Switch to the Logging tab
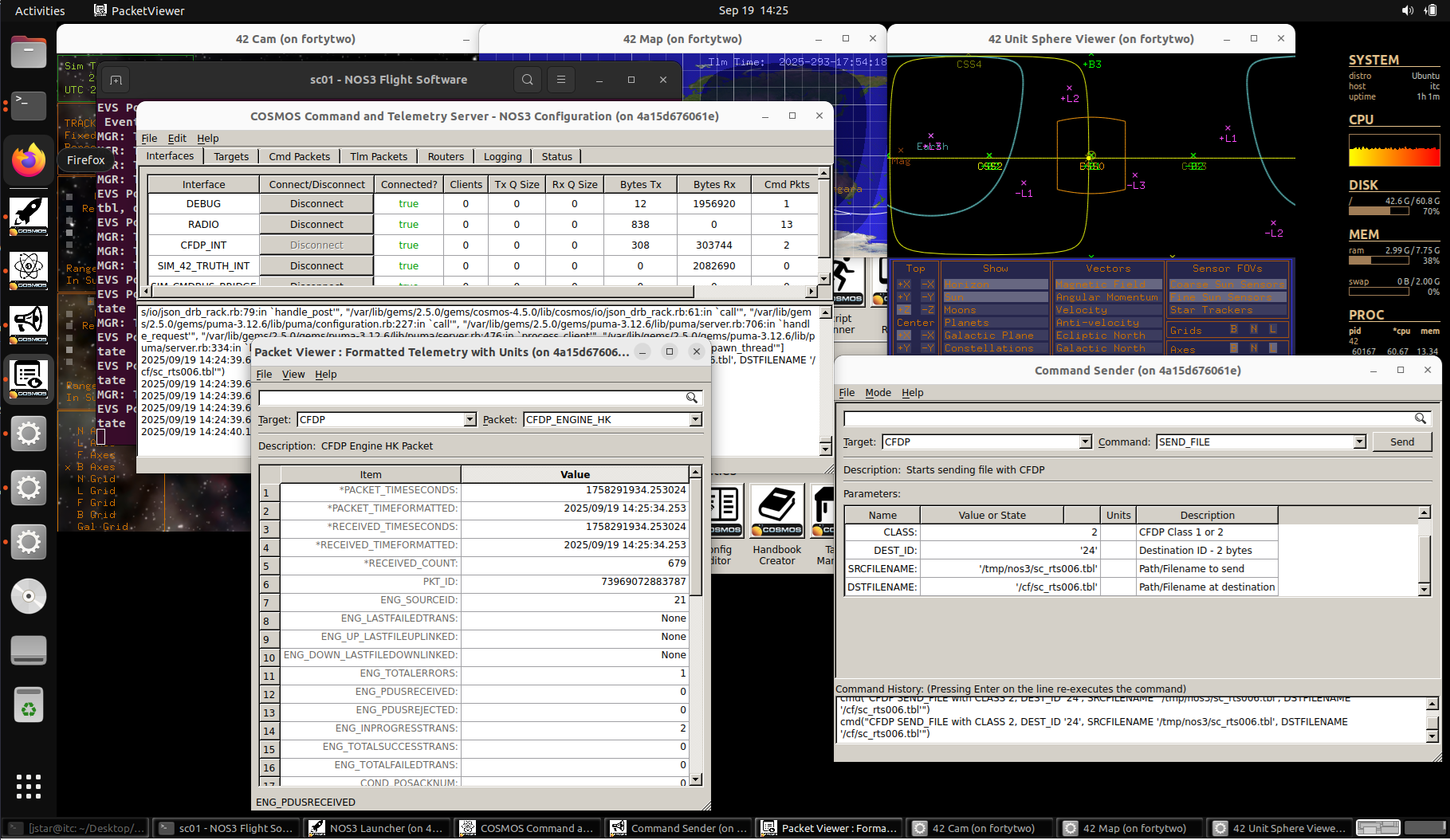 (x=502, y=156)
